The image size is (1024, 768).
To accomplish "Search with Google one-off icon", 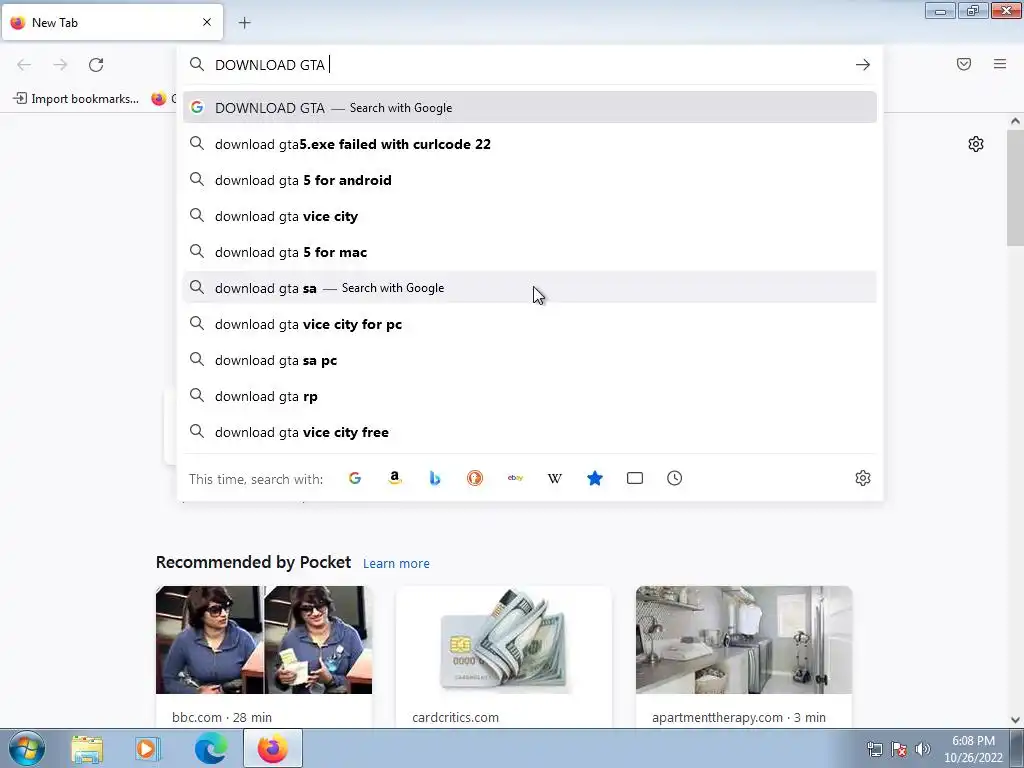I will pos(355,478).
